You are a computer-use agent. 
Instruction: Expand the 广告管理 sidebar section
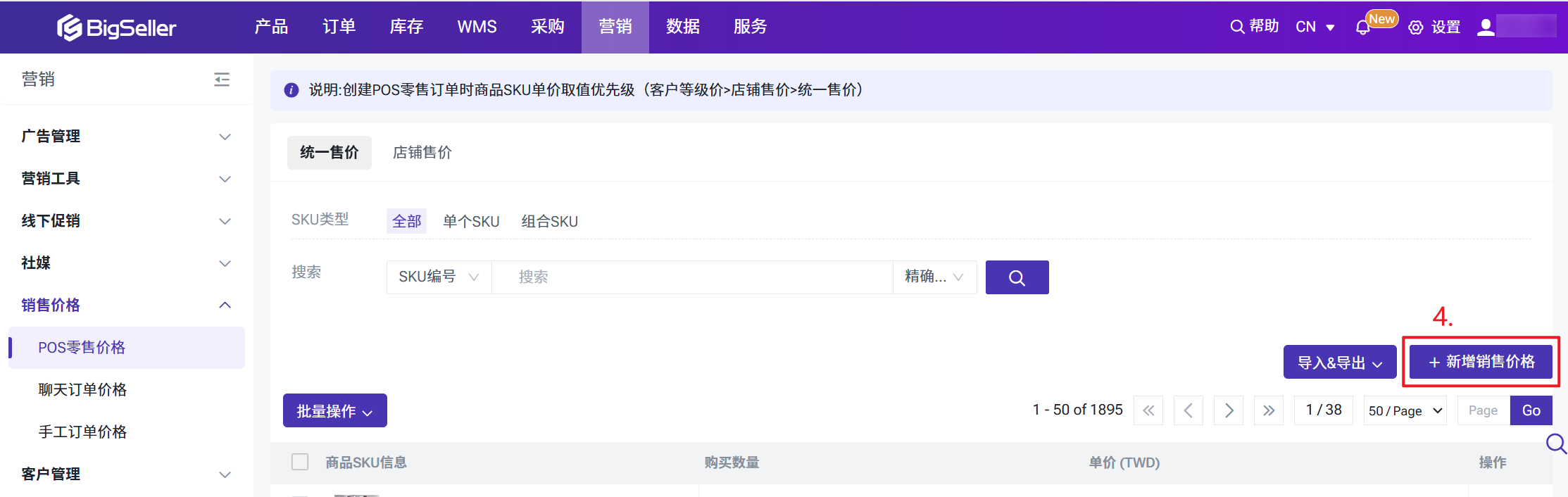pyautogui.click(x=127, y=137)
